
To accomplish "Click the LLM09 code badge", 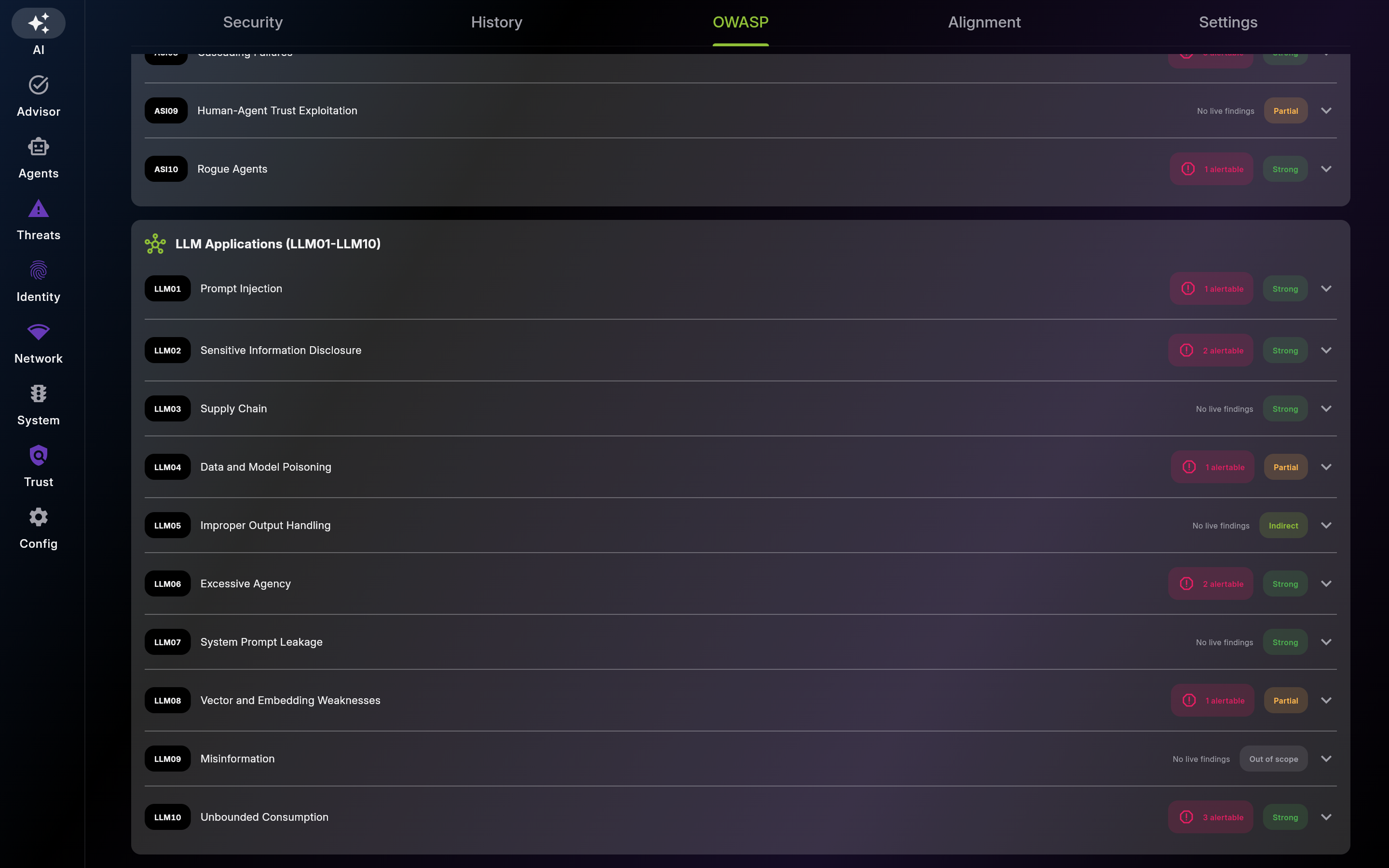I will pos(168,759).
